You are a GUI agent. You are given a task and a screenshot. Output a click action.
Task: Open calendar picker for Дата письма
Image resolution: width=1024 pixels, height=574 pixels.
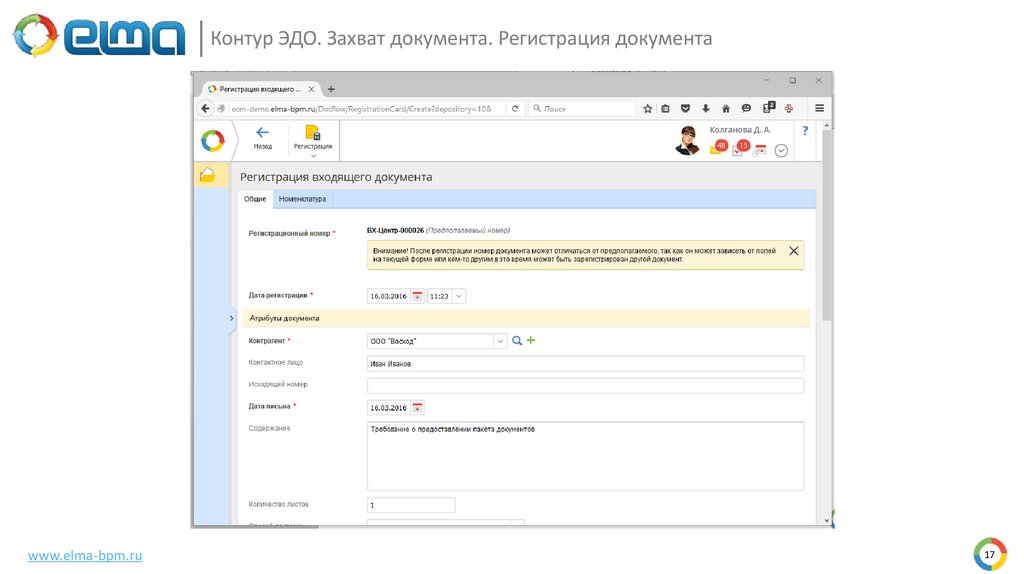tap(417, 408)
